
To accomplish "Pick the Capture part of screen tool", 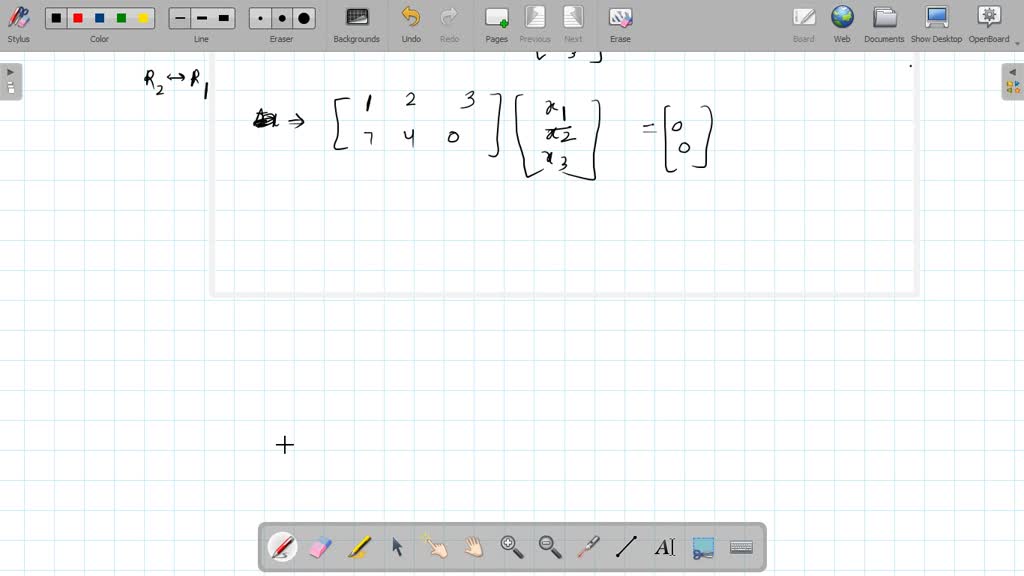I will click(702, 546).
